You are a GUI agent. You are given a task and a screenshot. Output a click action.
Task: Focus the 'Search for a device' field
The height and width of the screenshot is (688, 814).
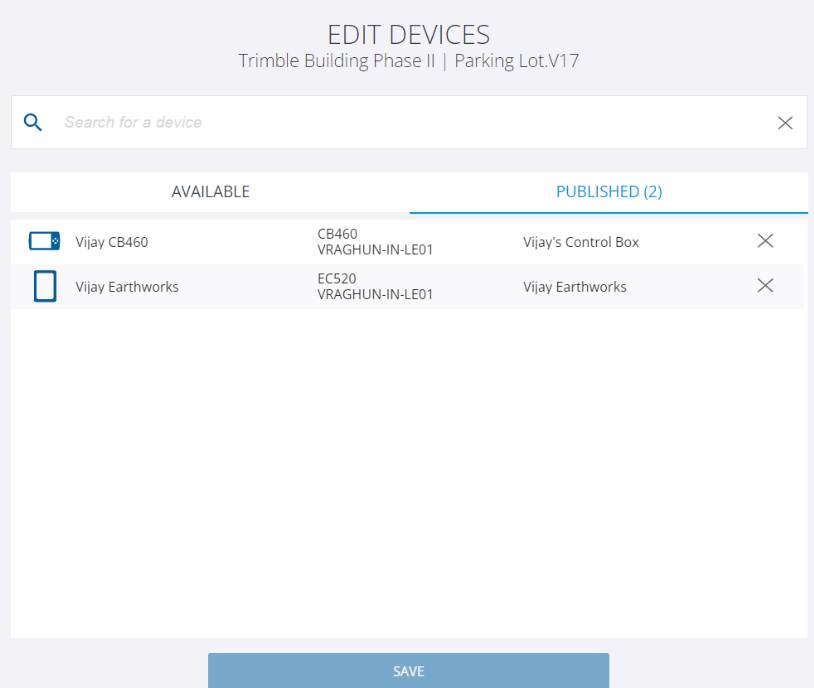point(400,122)
